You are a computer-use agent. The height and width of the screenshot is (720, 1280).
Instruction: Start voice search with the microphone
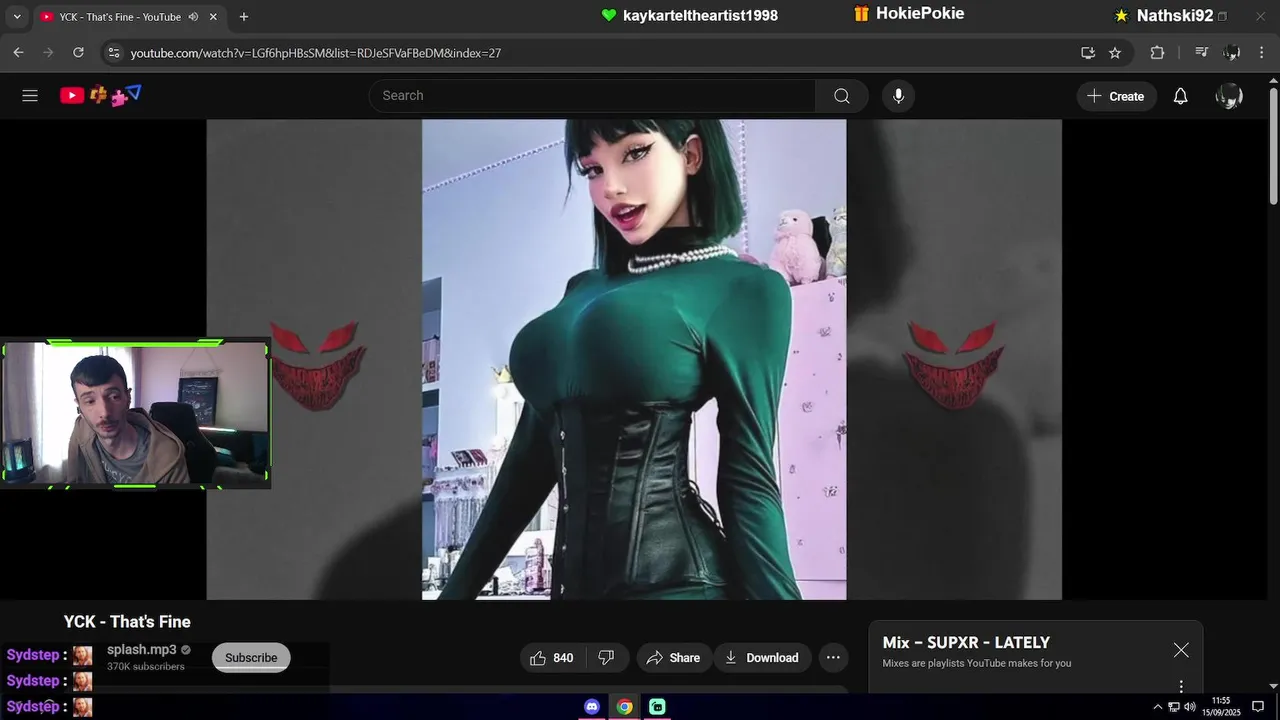(x=898, y=96)
